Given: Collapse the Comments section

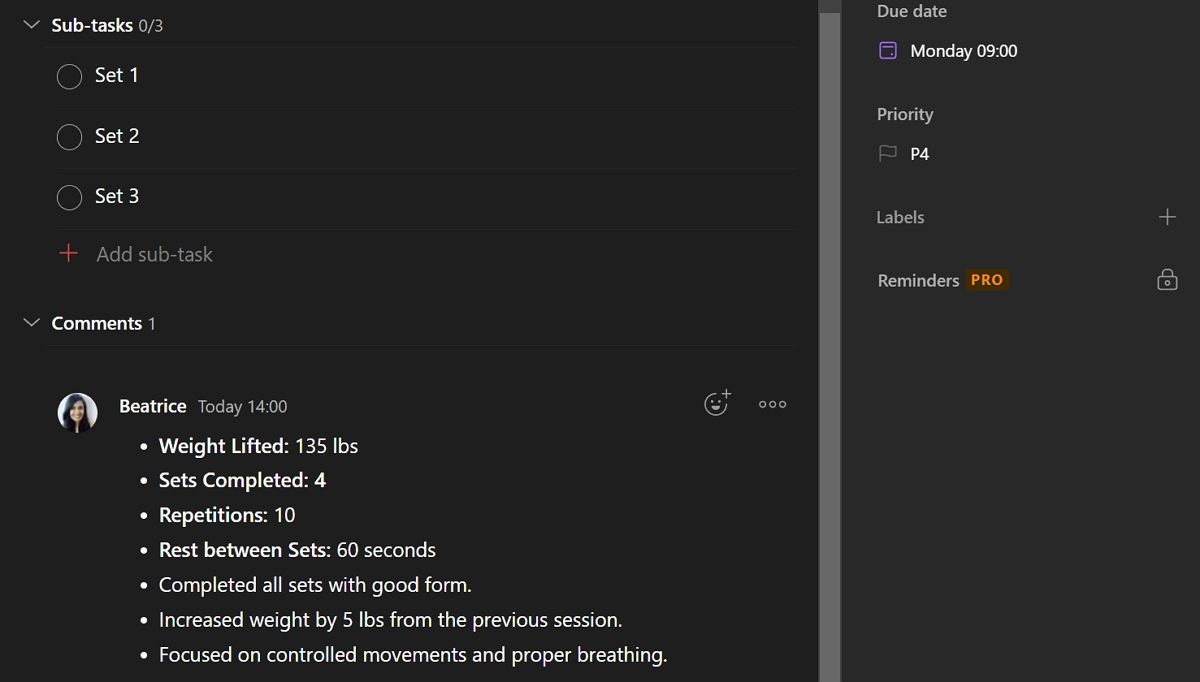Looking at the screenshot, I should (30, 322).
